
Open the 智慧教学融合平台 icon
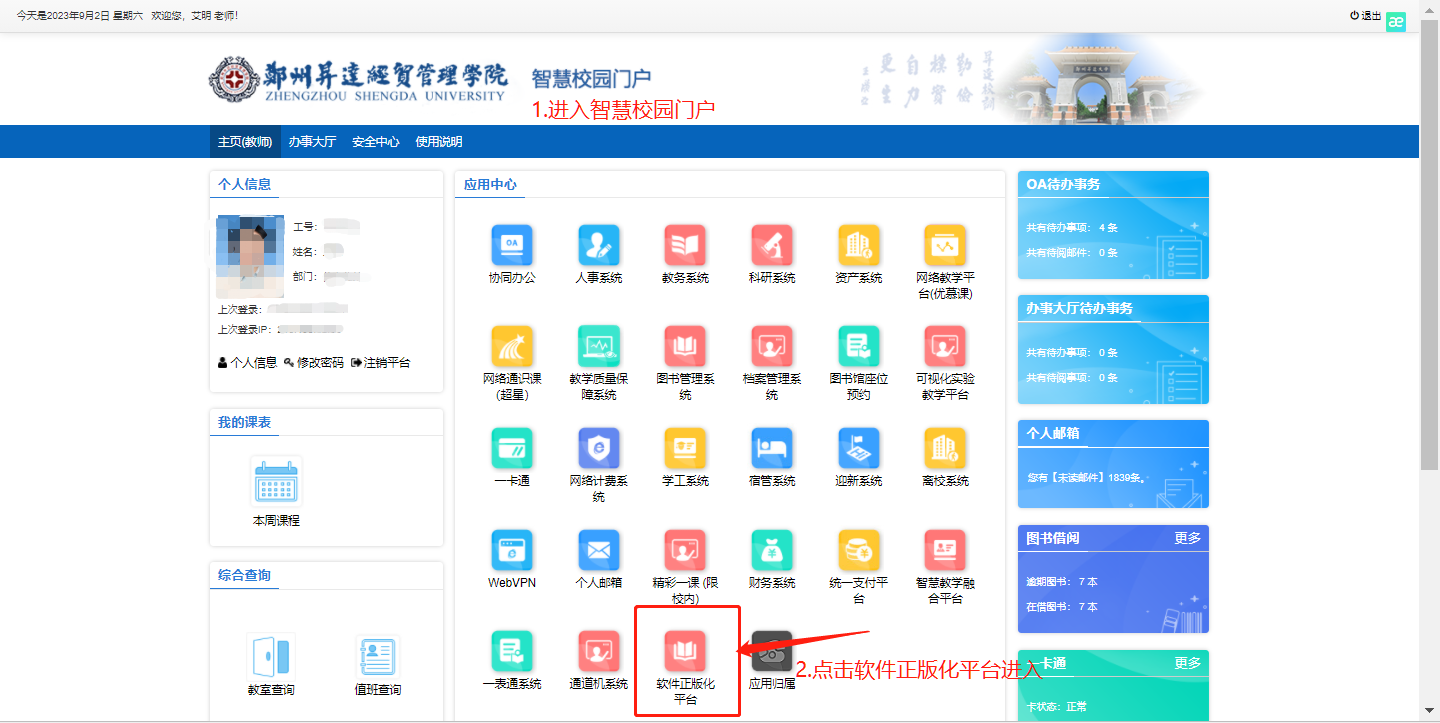point(945,549)
